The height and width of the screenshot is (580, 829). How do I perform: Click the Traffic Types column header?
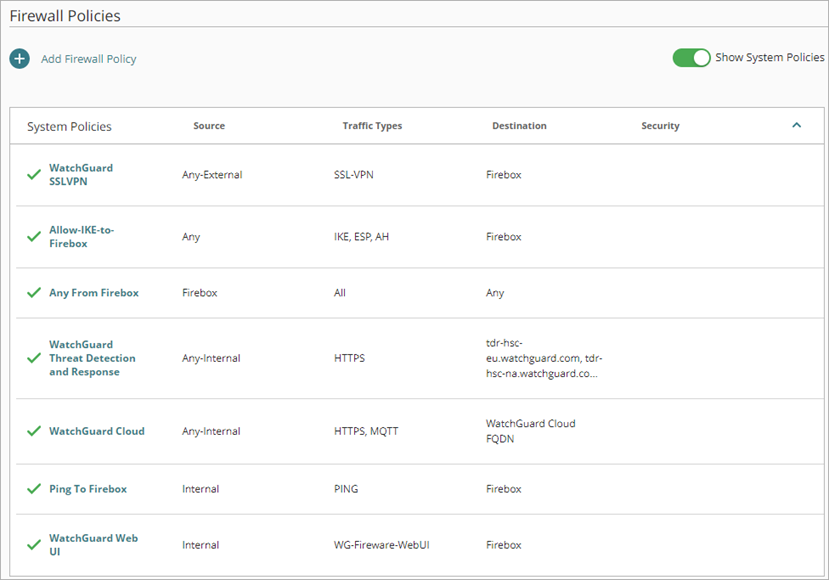372,126
